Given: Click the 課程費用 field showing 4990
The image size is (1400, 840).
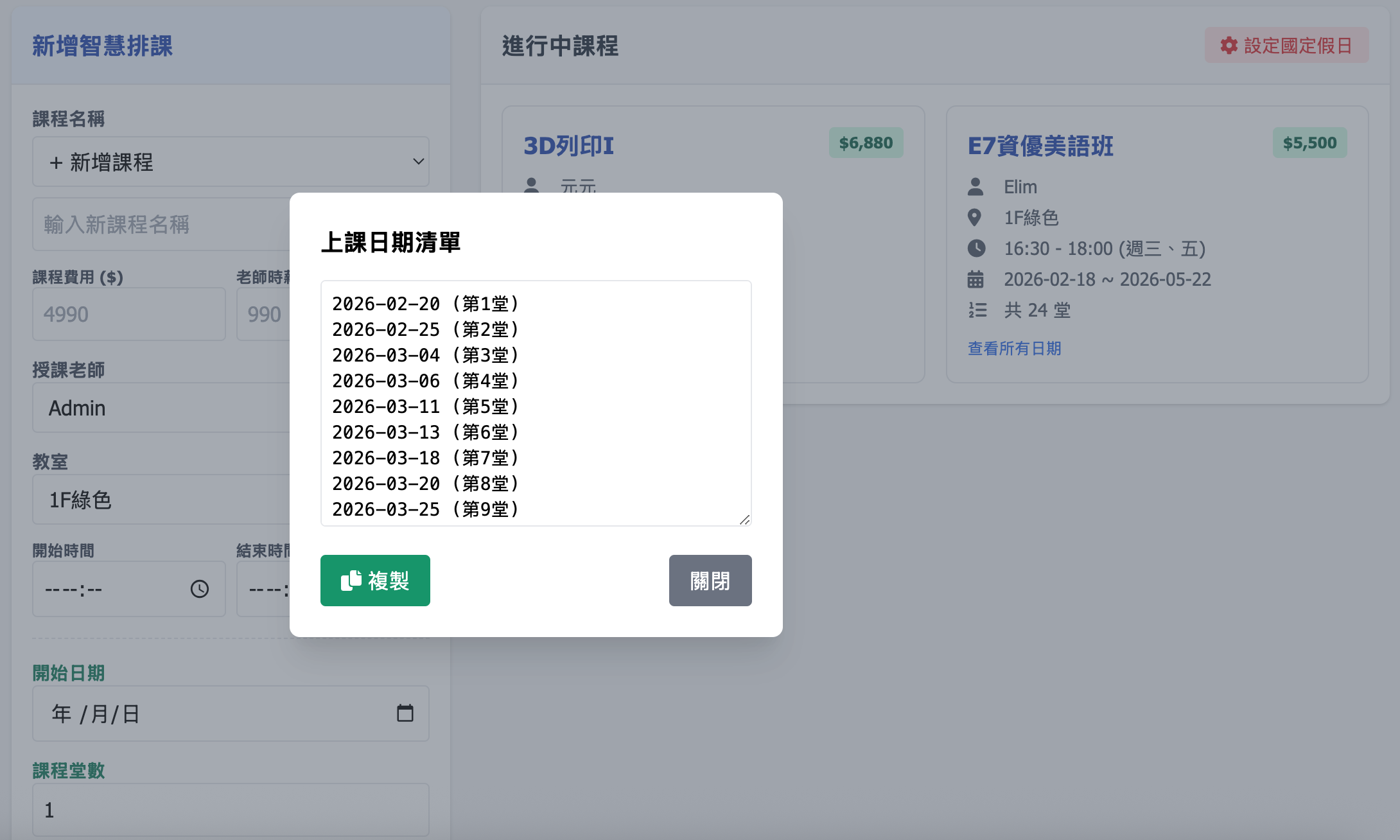Looking at the screenshot, I should coord(129,314).
